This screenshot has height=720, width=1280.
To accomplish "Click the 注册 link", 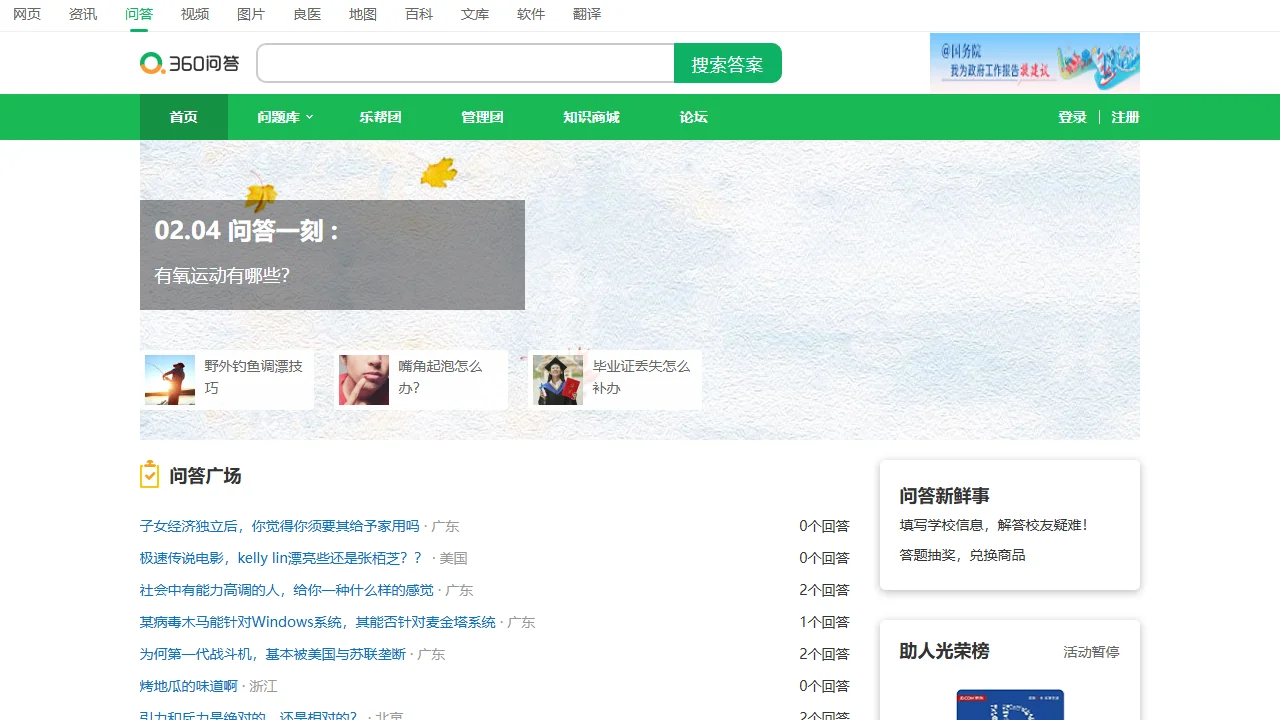I will point(1125,117).
